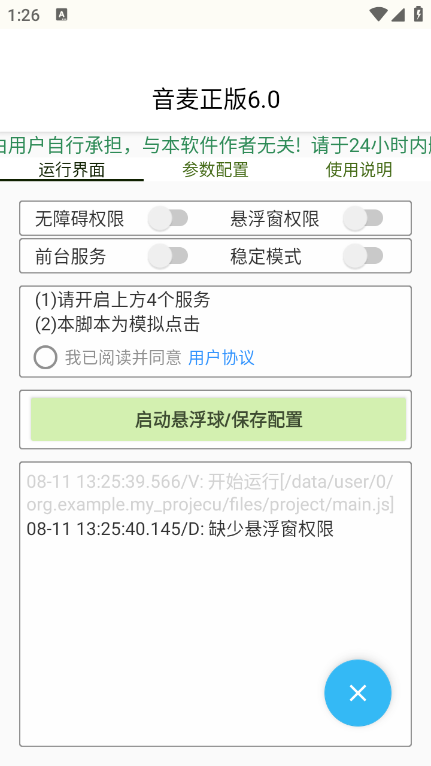The height and width of the screenshot is (766, 431).
Task: Switch to the 参数配置 tab
Action: 216,170
